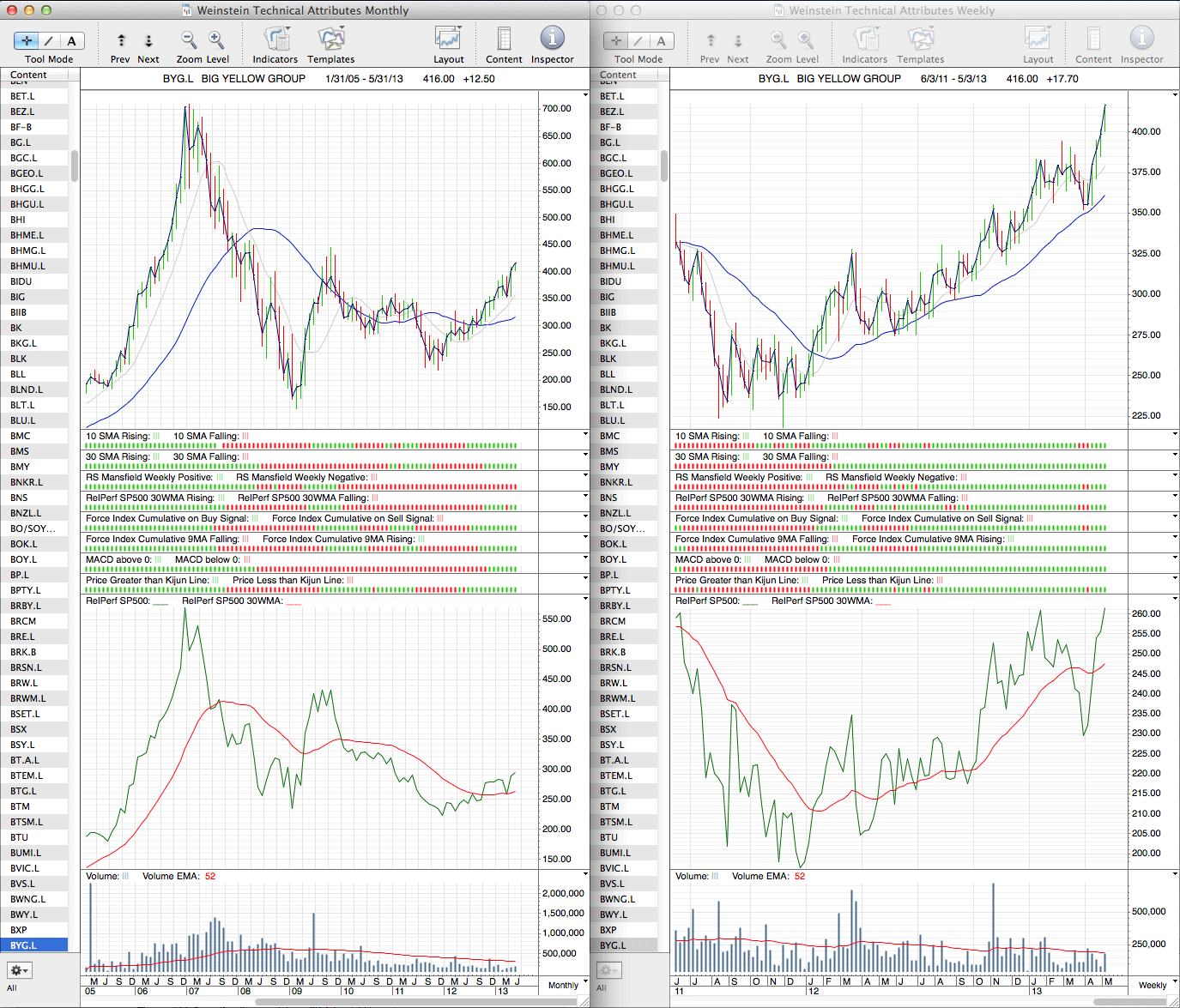Open Templates in the Monthly window

tap(330, 39)
